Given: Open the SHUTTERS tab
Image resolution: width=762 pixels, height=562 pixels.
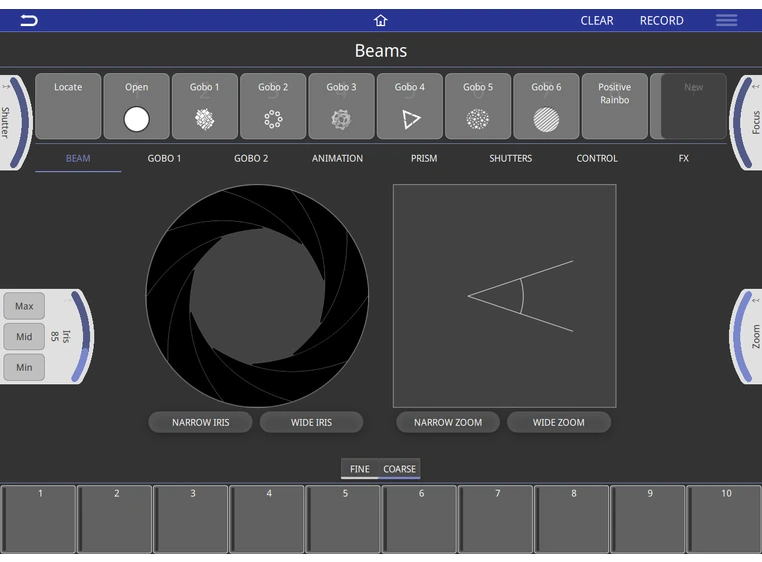Looking at the screenshot, I should point(510,158).
